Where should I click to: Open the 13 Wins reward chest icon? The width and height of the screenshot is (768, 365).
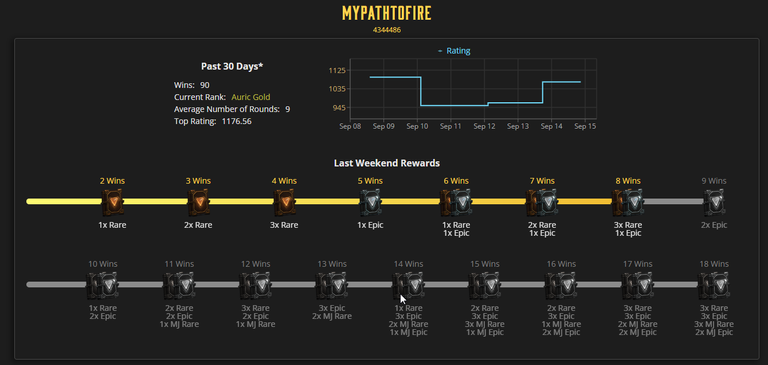click(332, 285)
